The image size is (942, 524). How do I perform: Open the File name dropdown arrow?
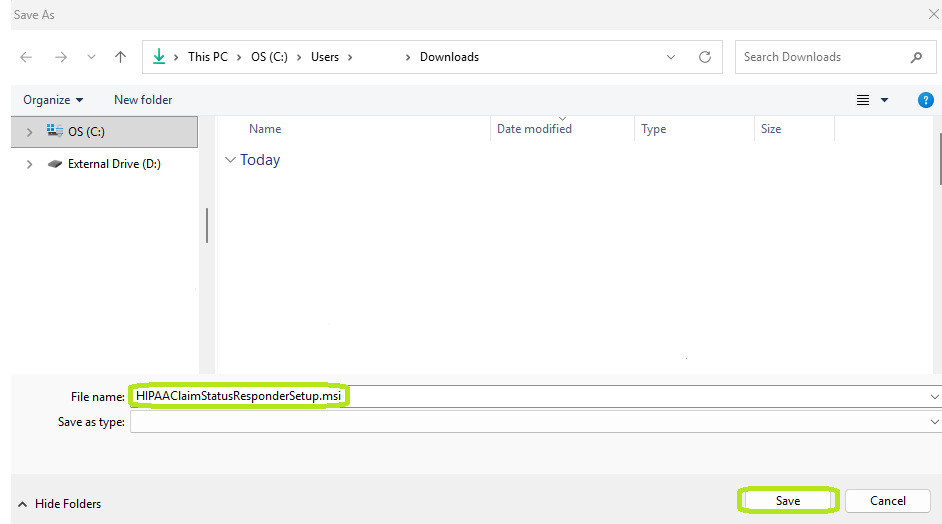pos(934,397)
